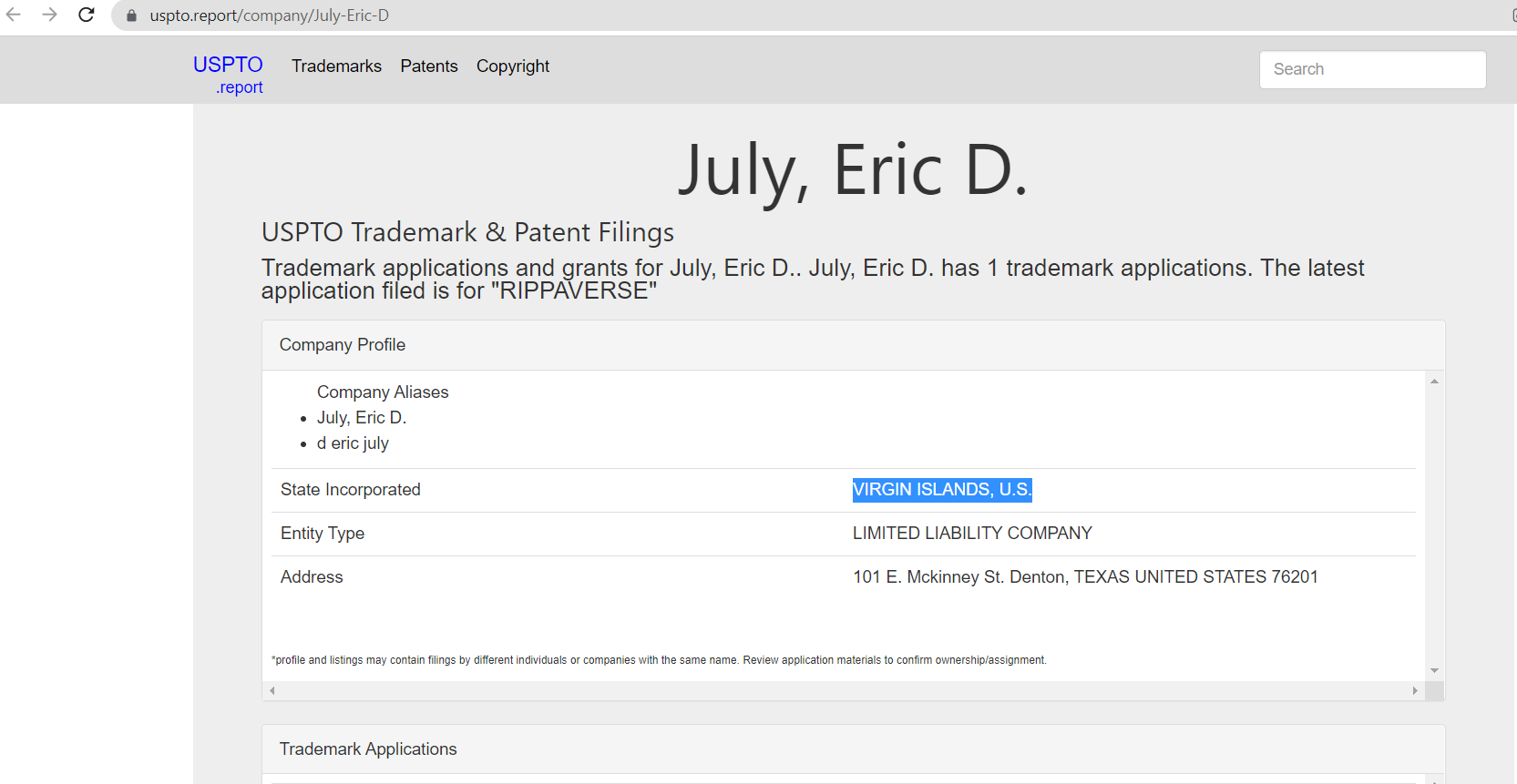Click the highlighted VIRGIN ISLANDS, U.S. text
The height and width of the screenshot is (784, 1517).
pos(942,490)
